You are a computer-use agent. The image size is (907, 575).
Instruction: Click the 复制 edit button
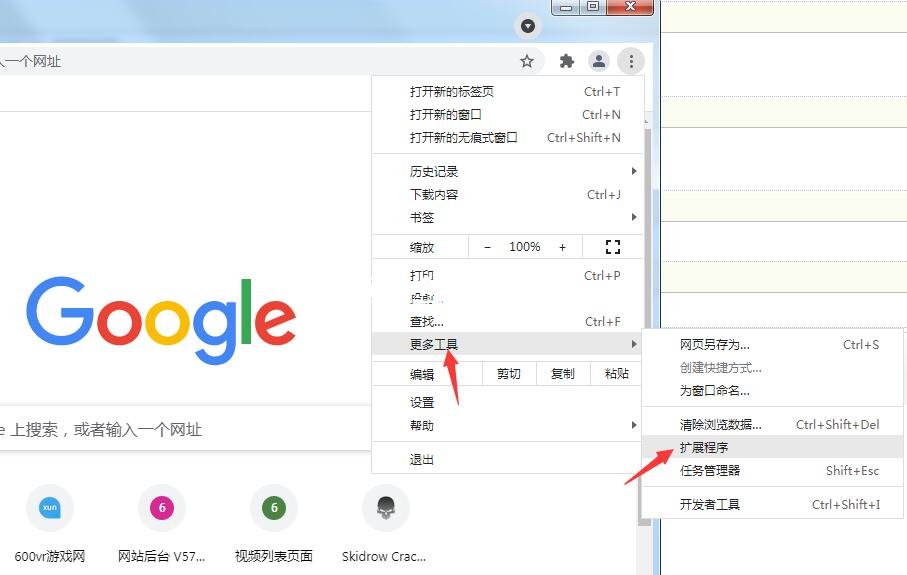pos(563,374)
